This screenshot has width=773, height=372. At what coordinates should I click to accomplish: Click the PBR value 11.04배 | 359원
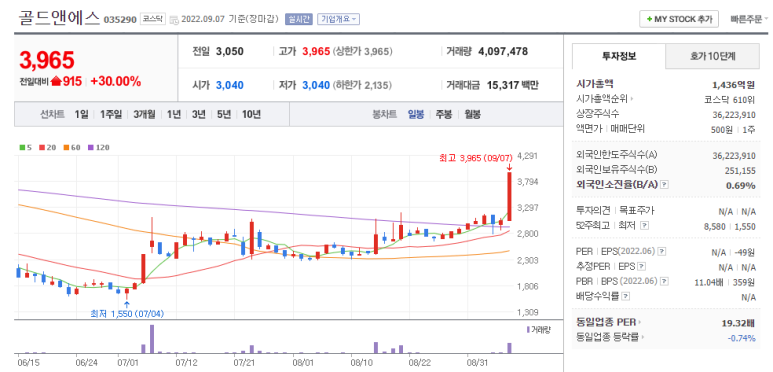click(x=724, y=282)
